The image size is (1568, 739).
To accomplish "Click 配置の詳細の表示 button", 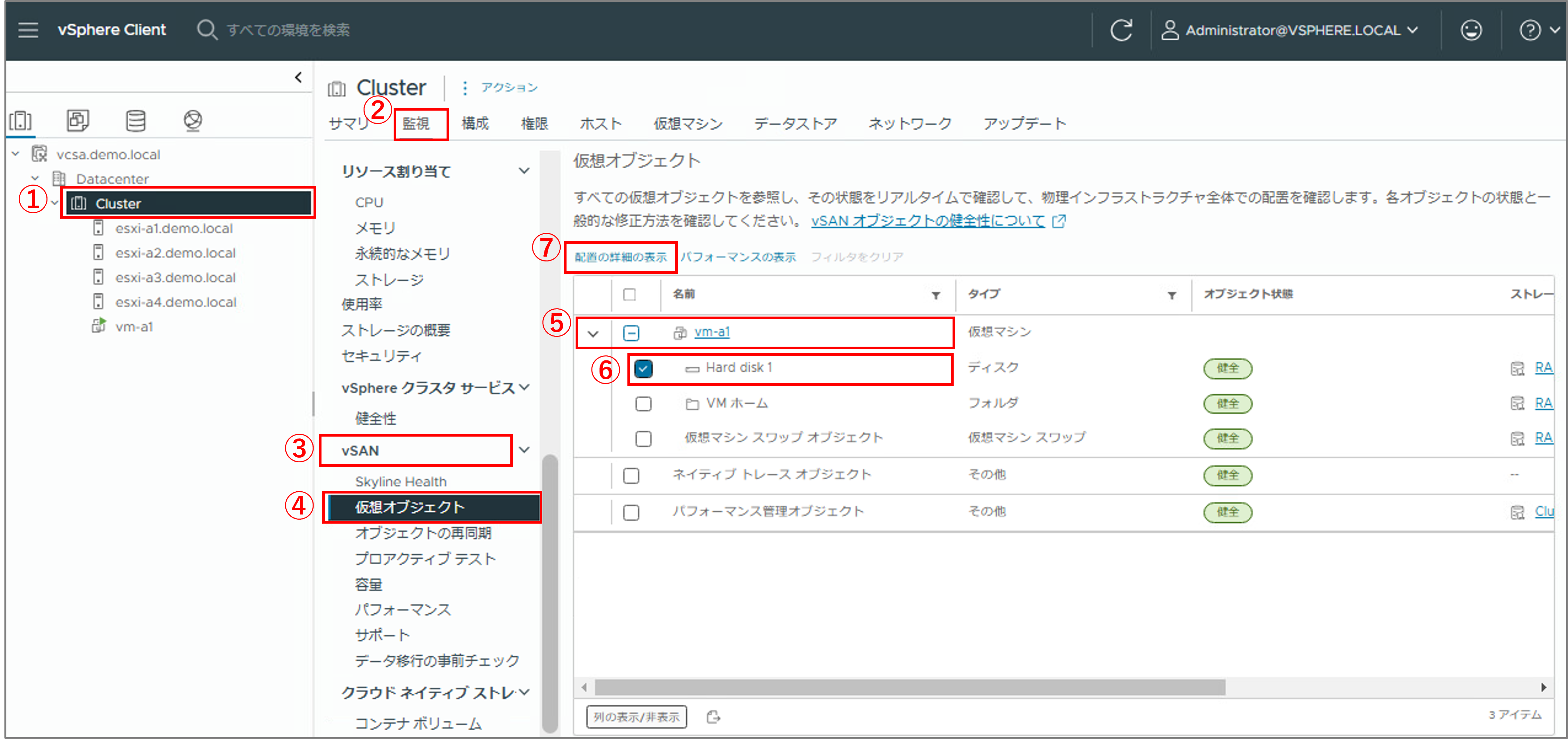I will [620, 257].
